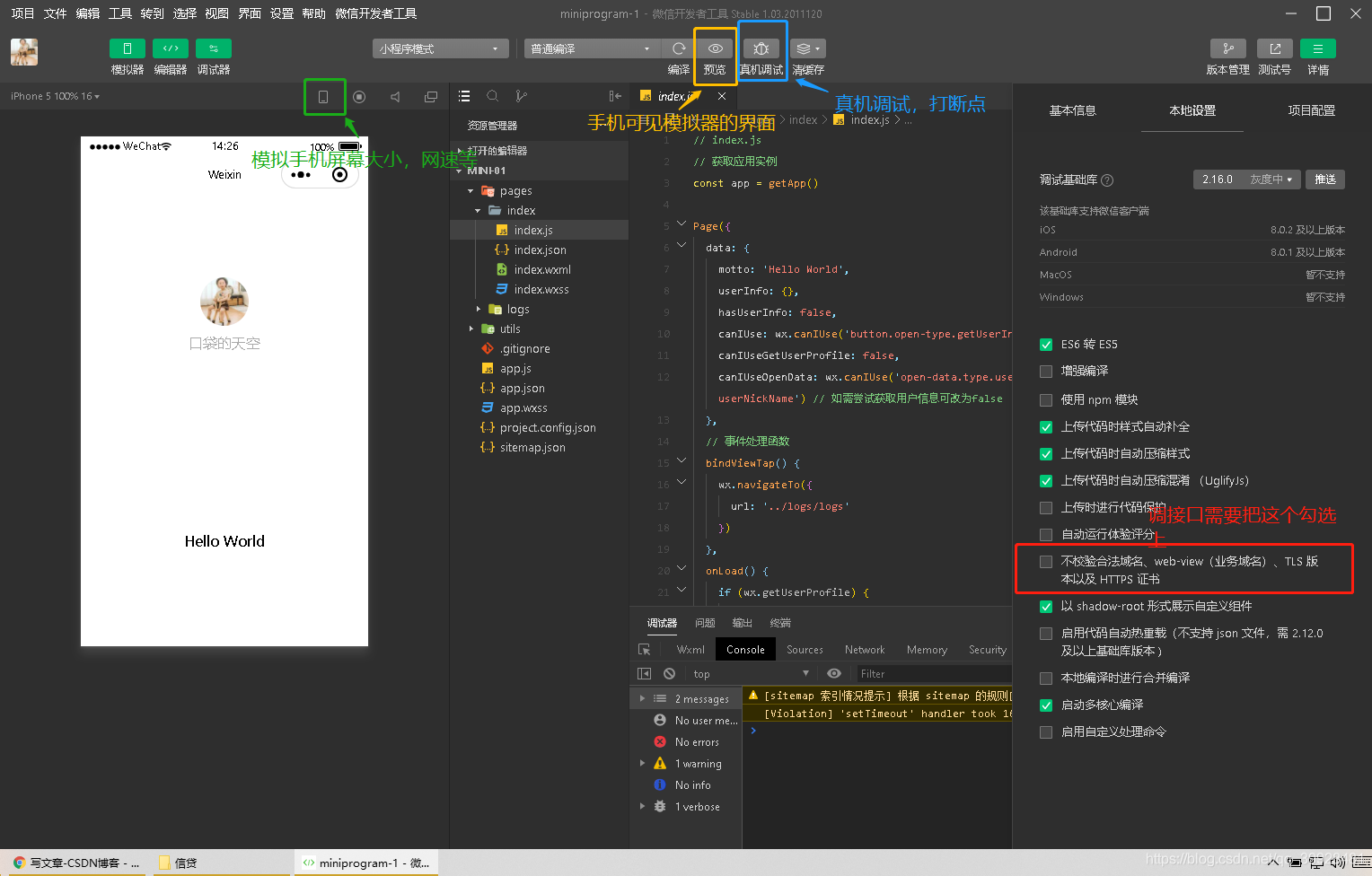Open the 普通编译 compile mode dropdown

tap(592, 48)
